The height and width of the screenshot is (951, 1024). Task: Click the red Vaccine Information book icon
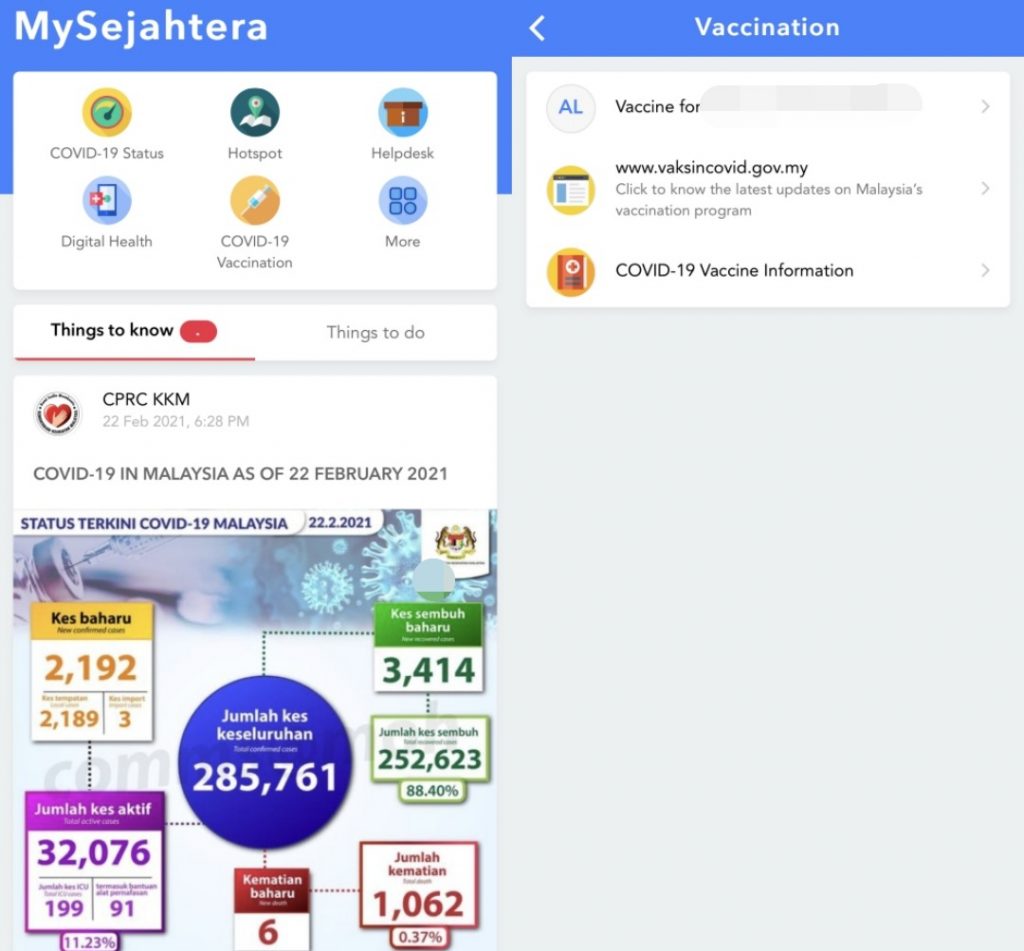click(571, 272)
